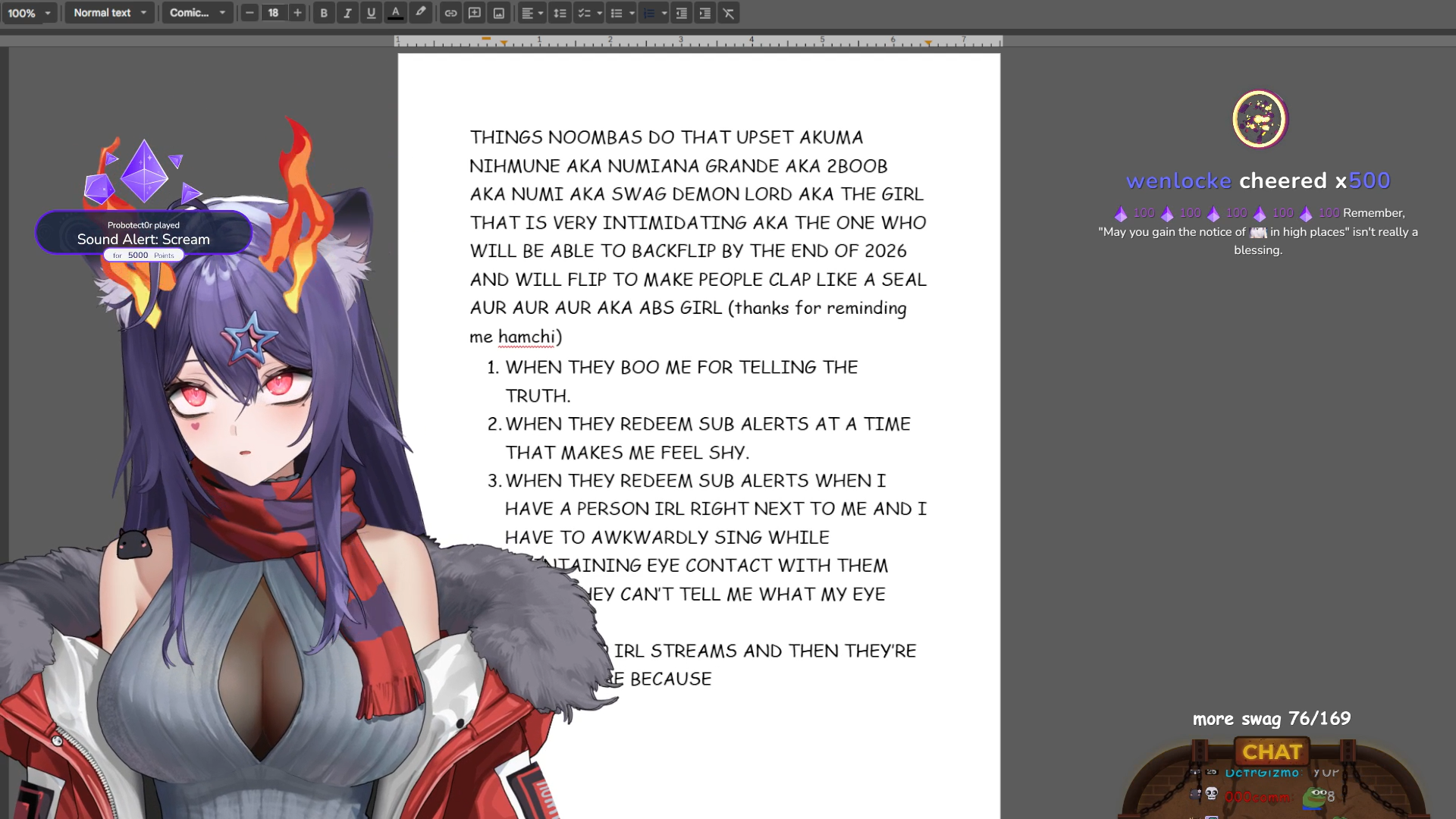This screenshot has width=1456, height=819.
Task: Open the Normal text style dropdown
Action: (110, 13)
